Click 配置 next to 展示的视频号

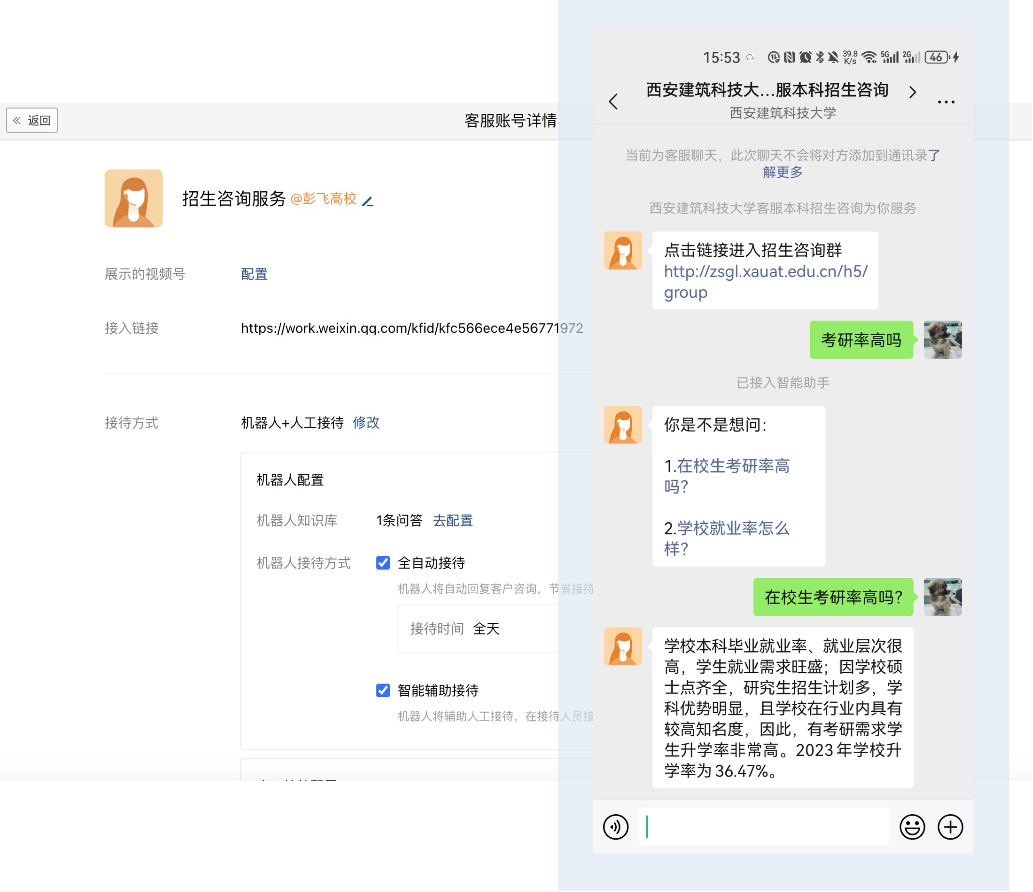tap(254, 273)
